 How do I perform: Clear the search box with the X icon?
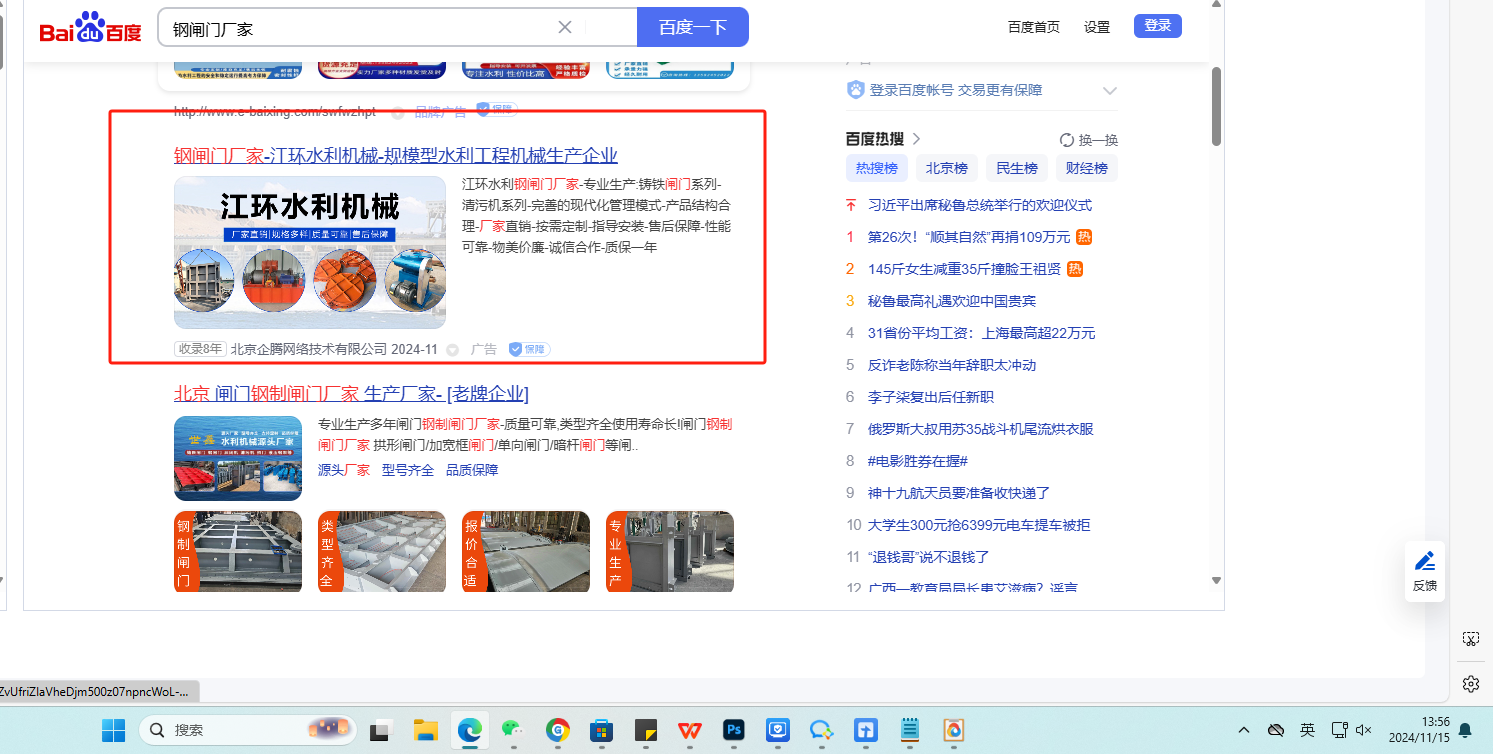[x=565, y=27]
